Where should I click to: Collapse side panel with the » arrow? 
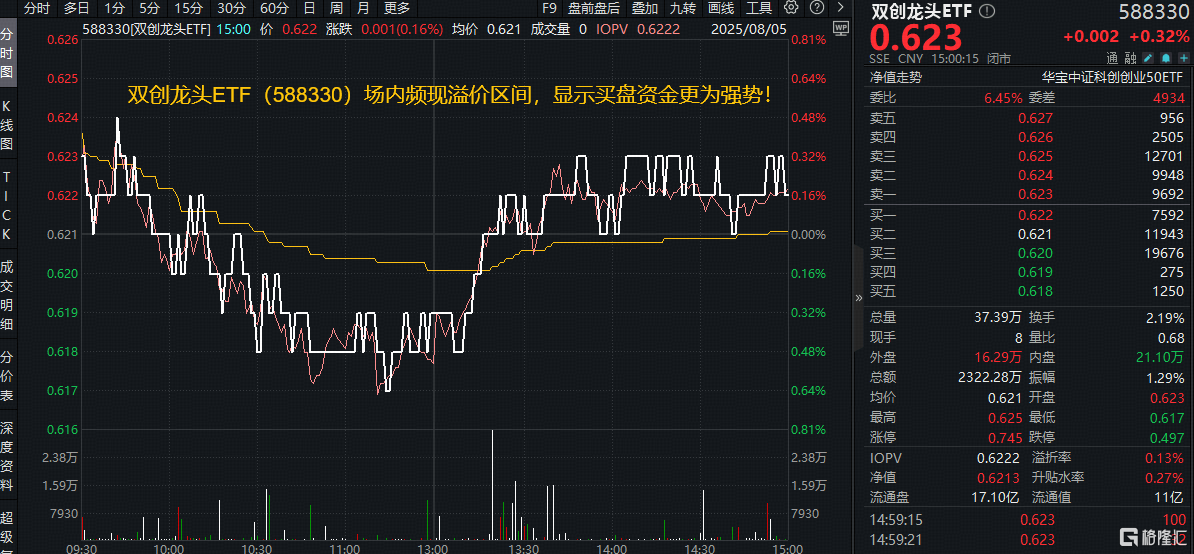[860, 298]
